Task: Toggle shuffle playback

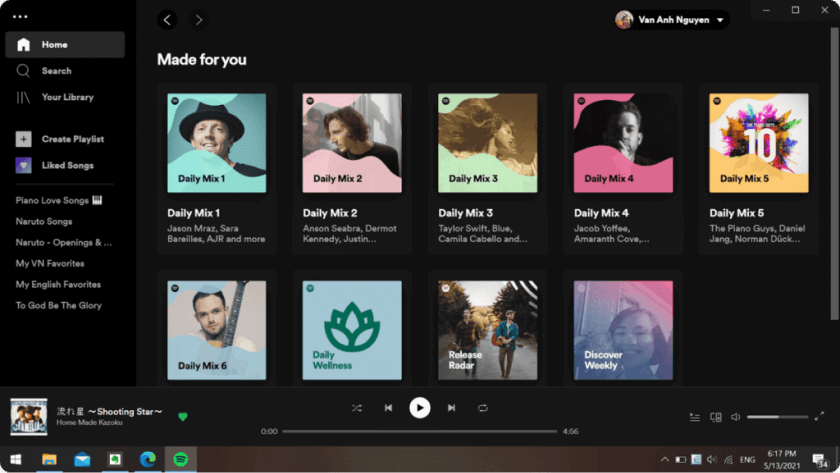Action: pos(357,408)
